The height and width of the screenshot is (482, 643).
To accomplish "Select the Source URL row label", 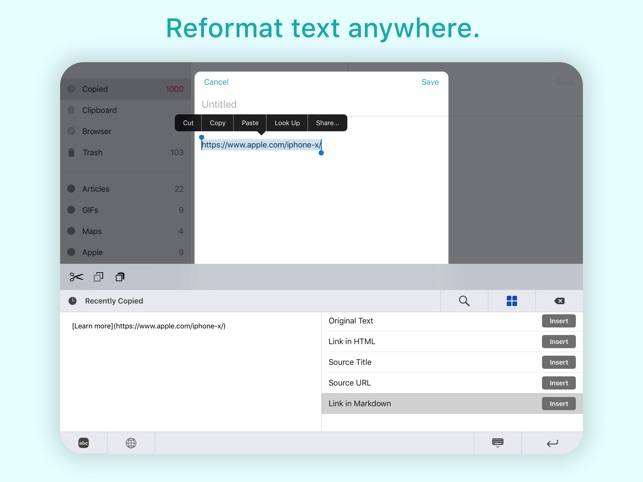I will [x=349, y=383].
